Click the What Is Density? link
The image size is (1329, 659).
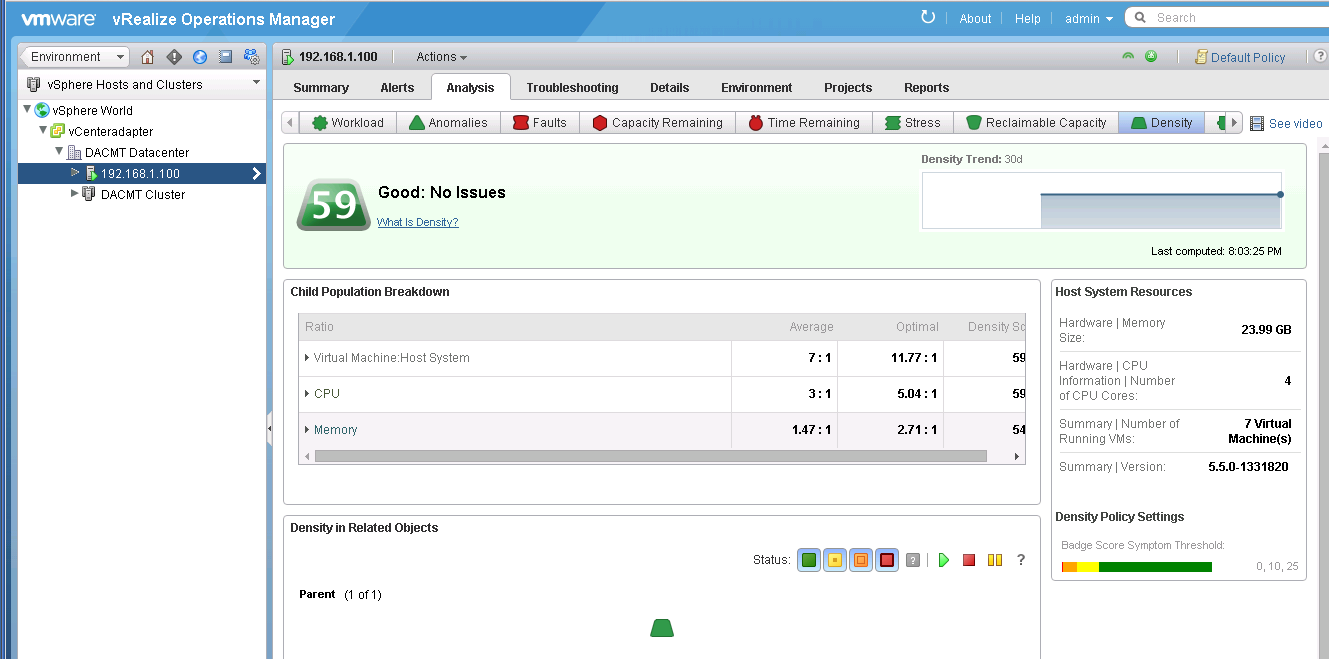(x=417, y=222)
